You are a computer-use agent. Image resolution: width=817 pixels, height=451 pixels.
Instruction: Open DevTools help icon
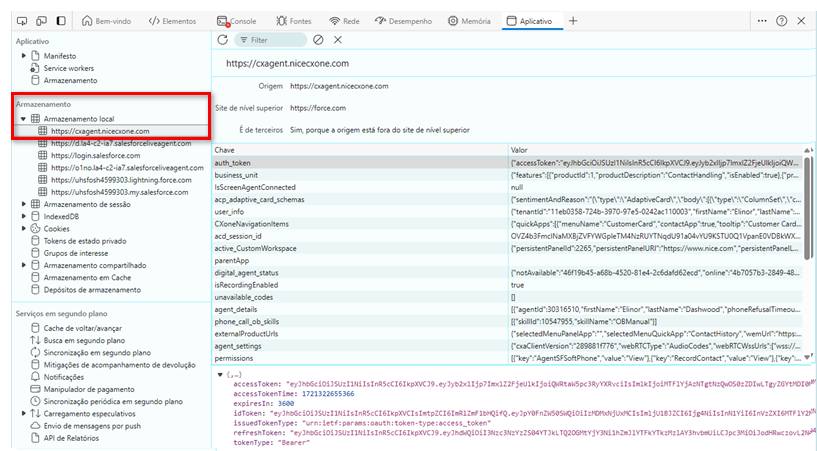coord(782,21)
